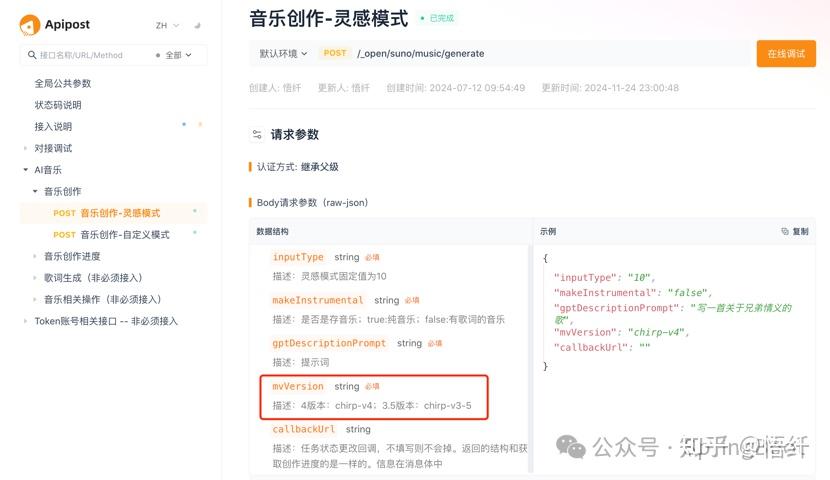830x480 pixels.
Task: Open the ZH language dropdown
Action: [x=167, y=25]
